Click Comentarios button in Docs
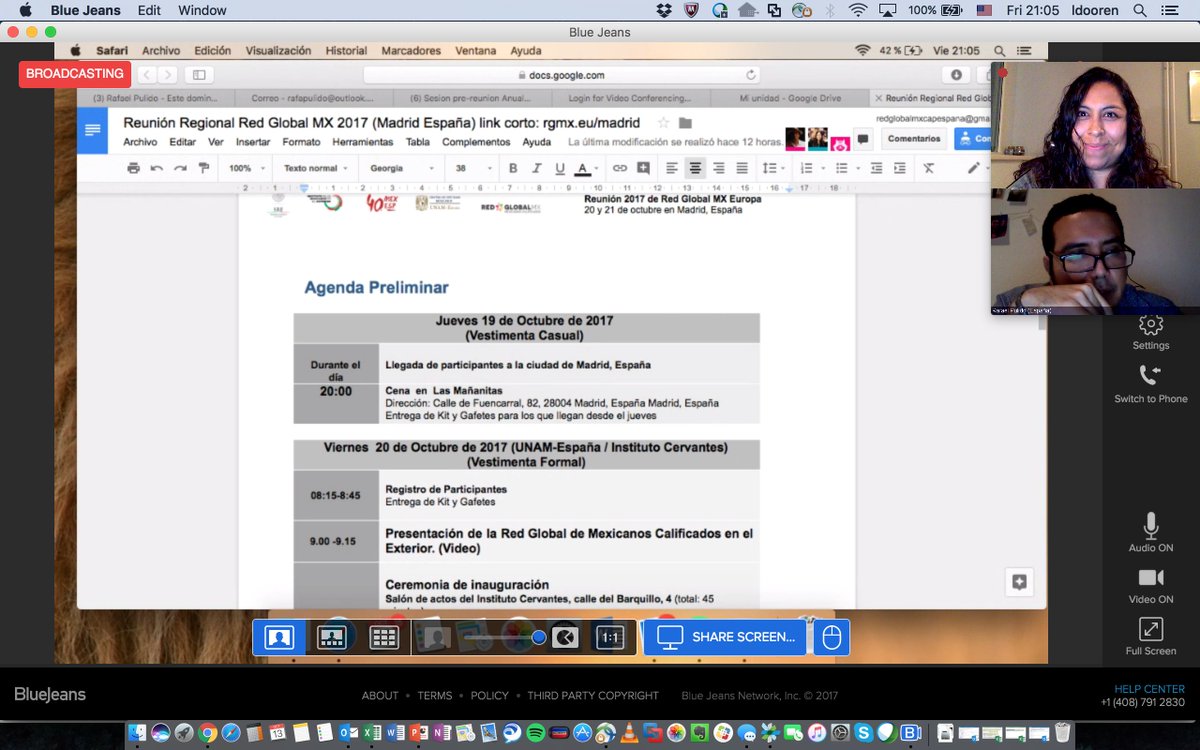 click(x=914, y=139)
